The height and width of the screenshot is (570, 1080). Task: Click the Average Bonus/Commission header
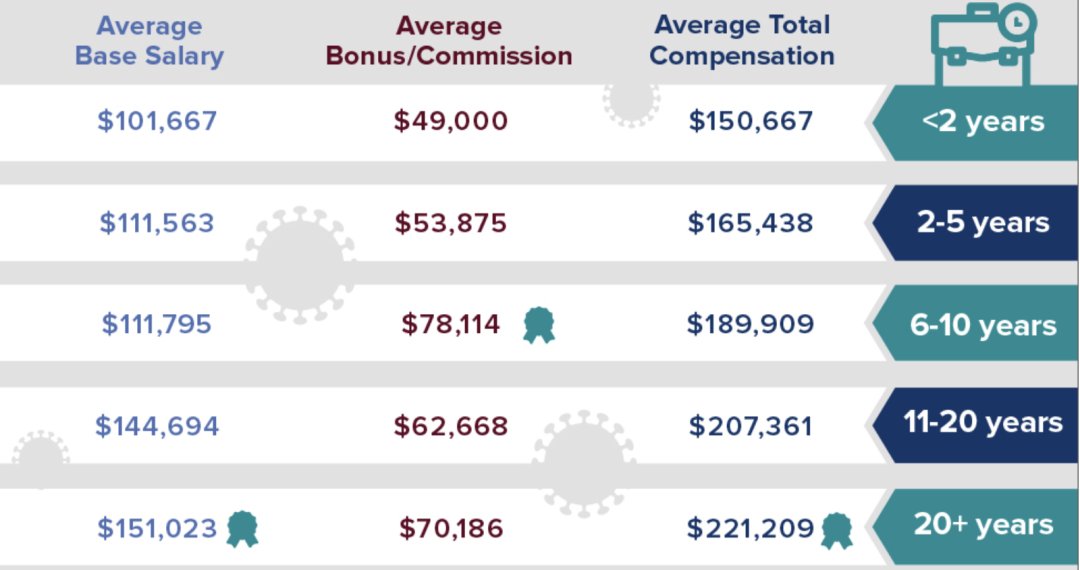[x=449, y=41]
